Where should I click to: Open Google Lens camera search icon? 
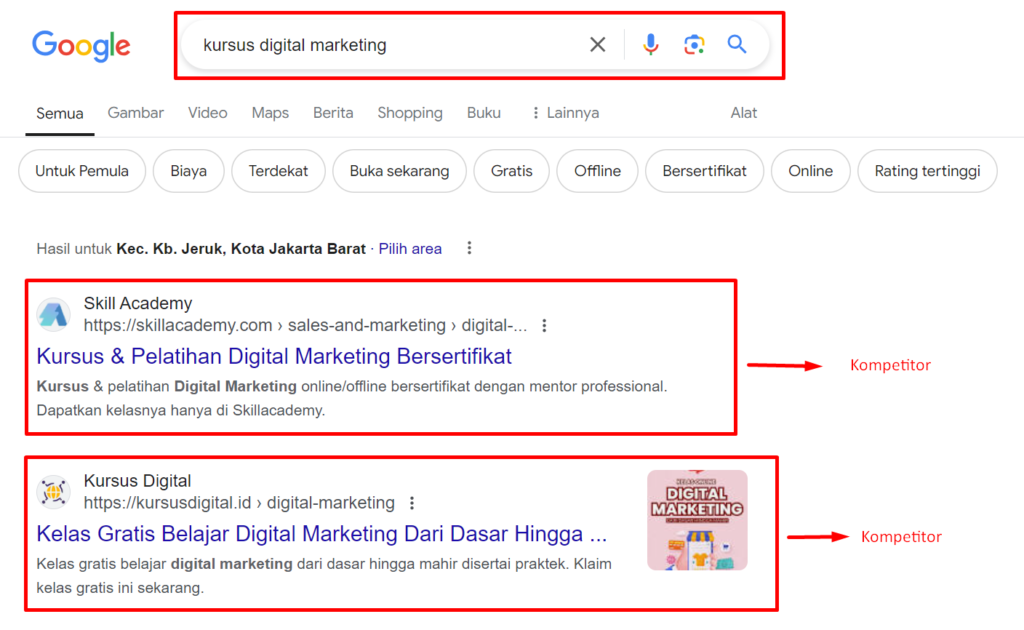pos(694,44)
